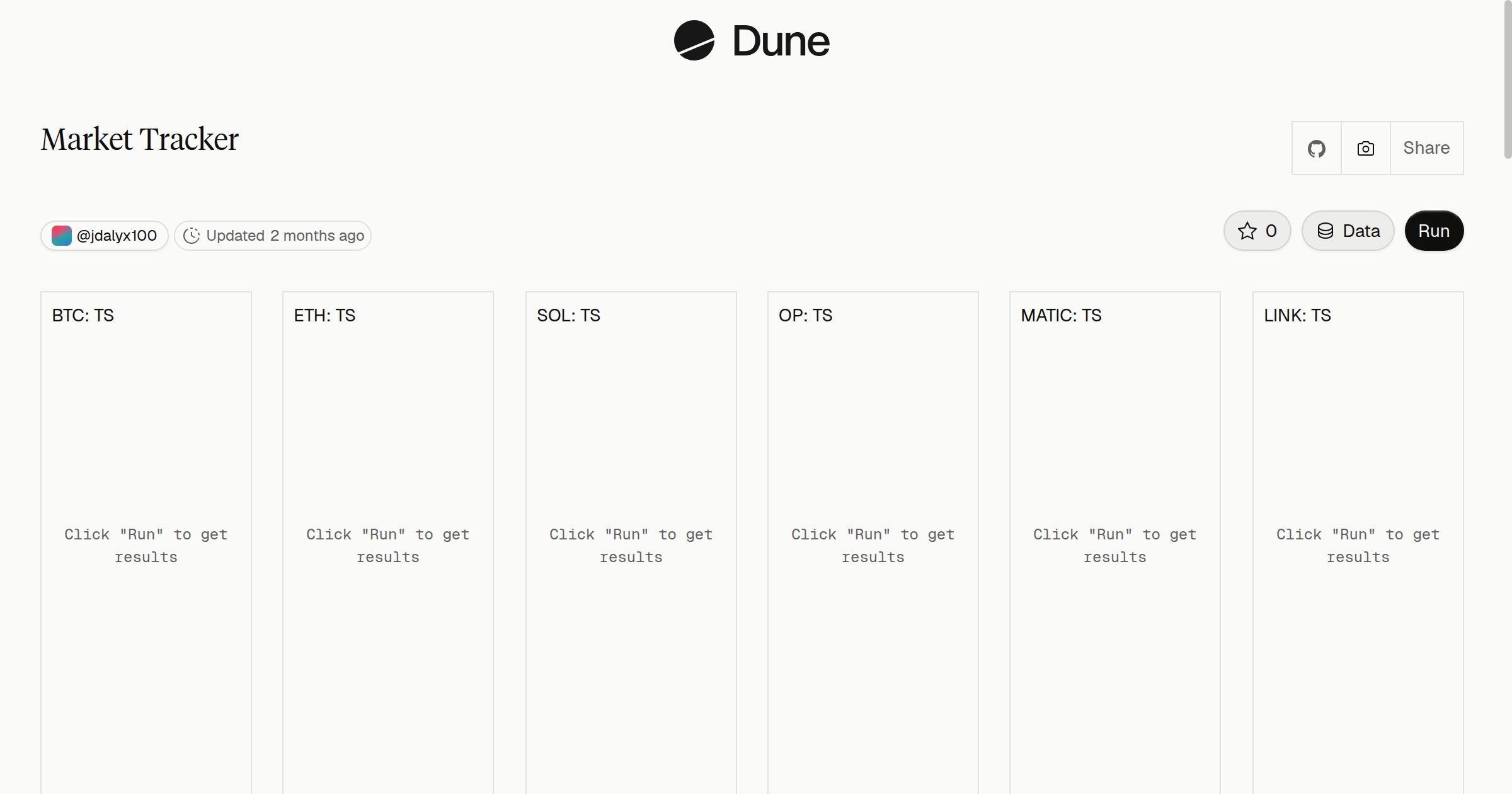Open the BTC: TS panel title
The image size is (1512, 794).
[83, 315]
